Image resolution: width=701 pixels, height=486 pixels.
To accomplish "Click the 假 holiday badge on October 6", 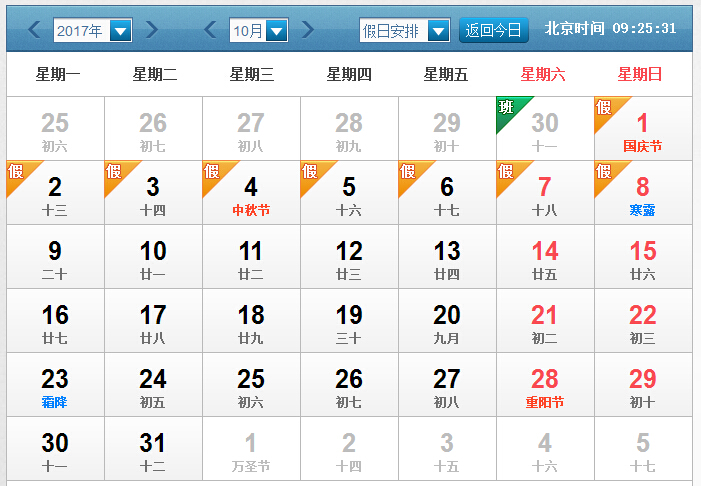I will pos(410,172).
